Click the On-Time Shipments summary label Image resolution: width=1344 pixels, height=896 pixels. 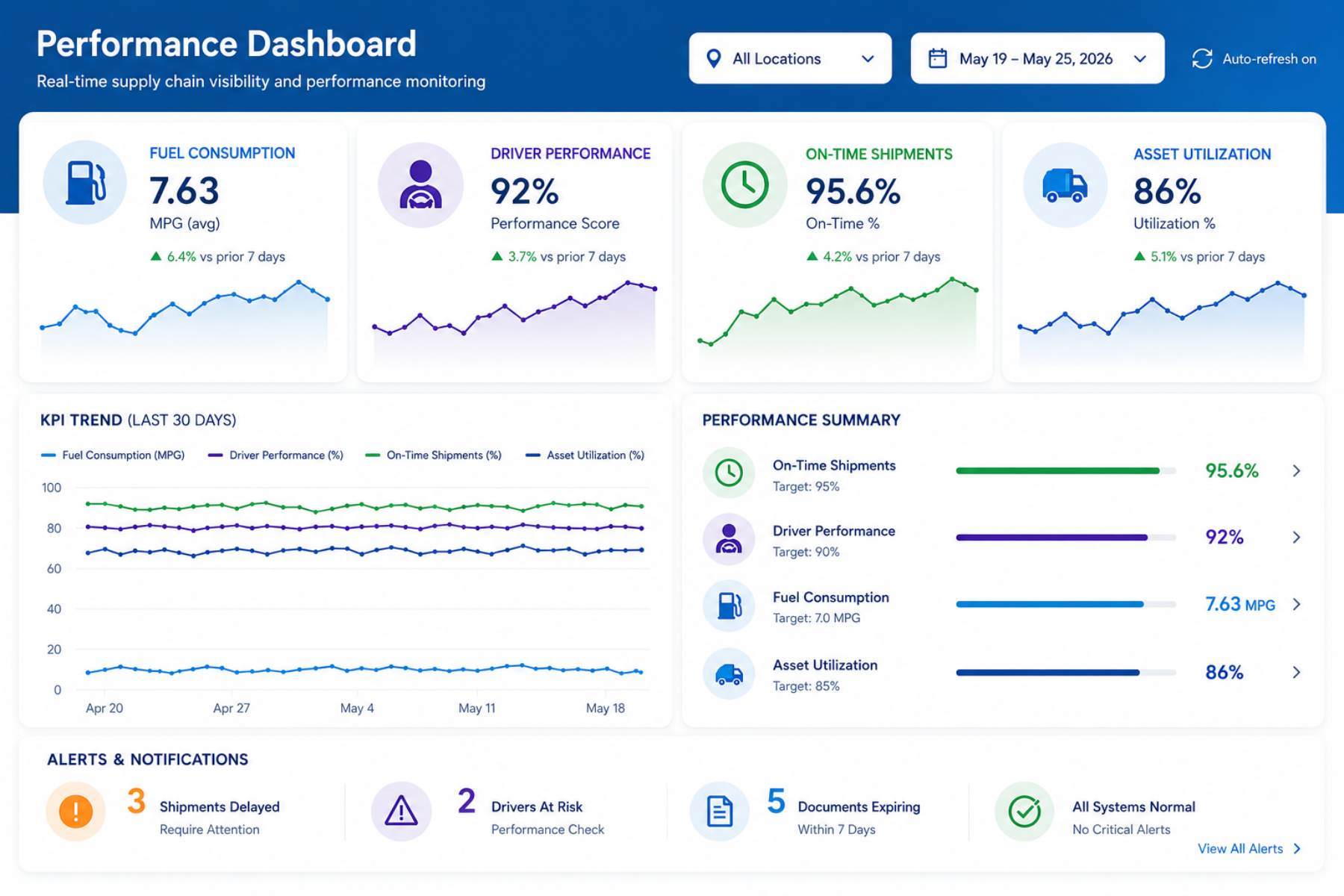pyautogui.click(x=834, y=465)
